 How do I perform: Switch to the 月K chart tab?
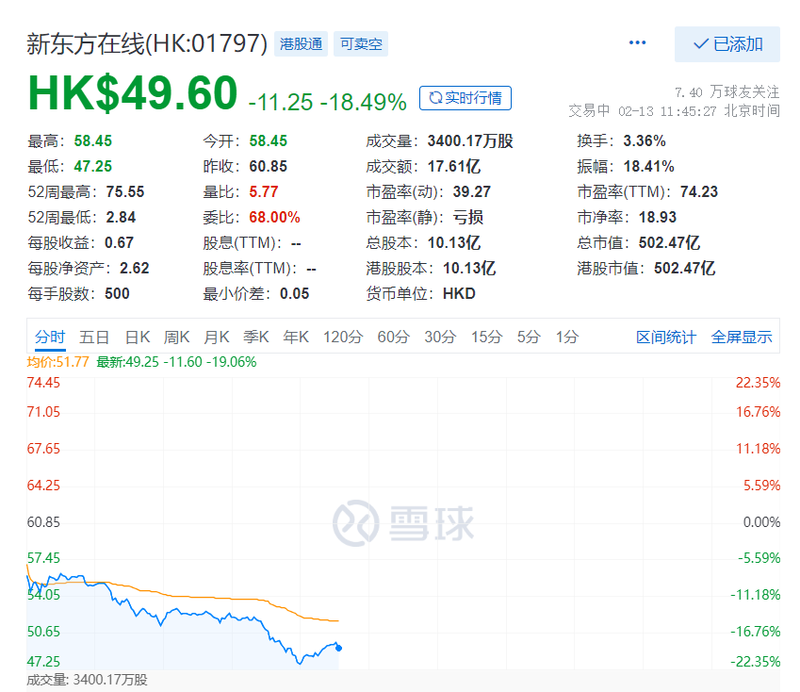(216, 337)
